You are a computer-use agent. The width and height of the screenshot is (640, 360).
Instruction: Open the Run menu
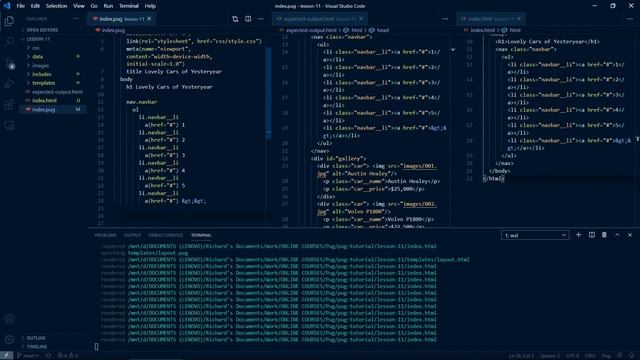click(108, 6)
